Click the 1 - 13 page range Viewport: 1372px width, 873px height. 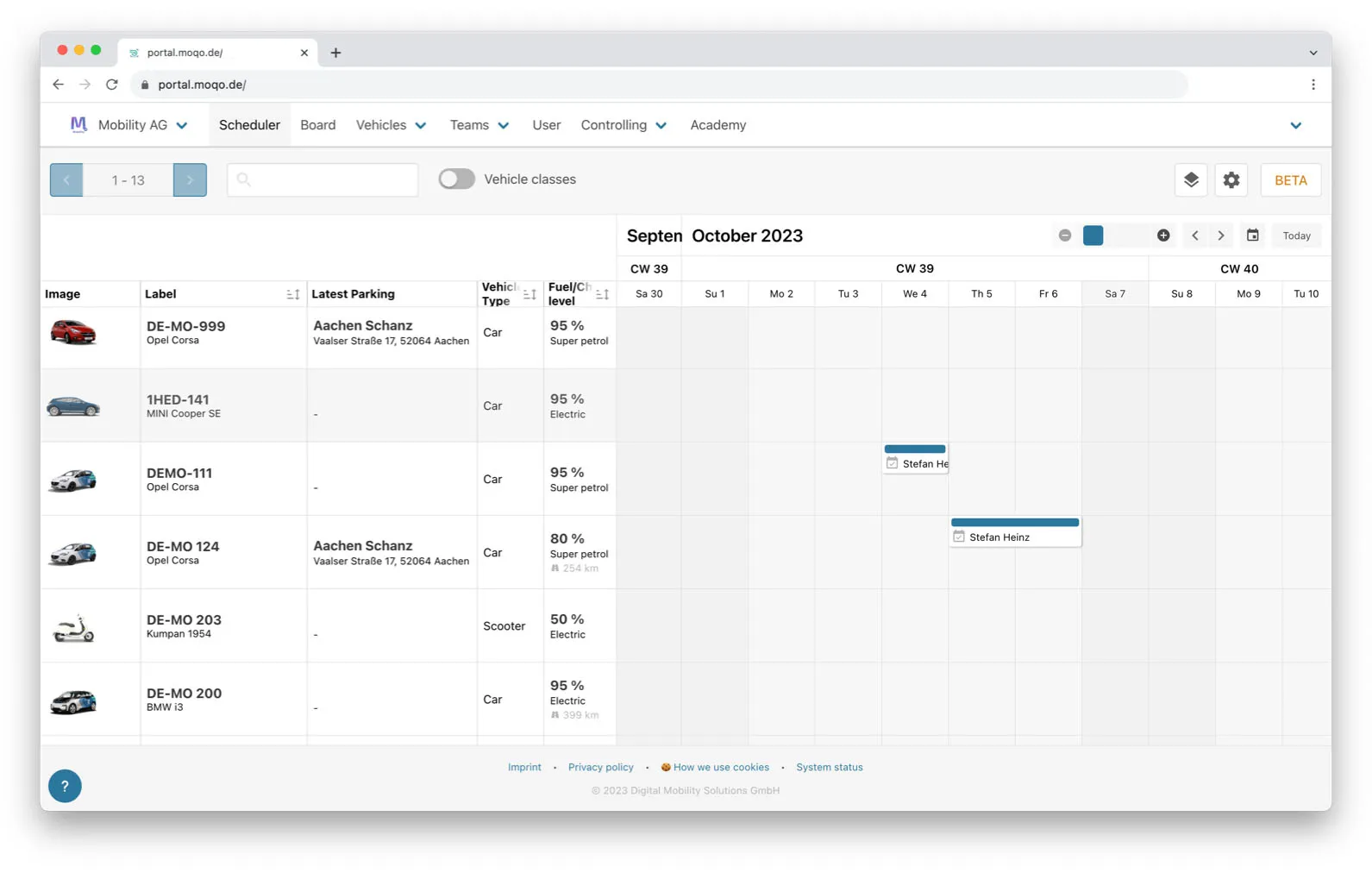(x=128, y=180)
